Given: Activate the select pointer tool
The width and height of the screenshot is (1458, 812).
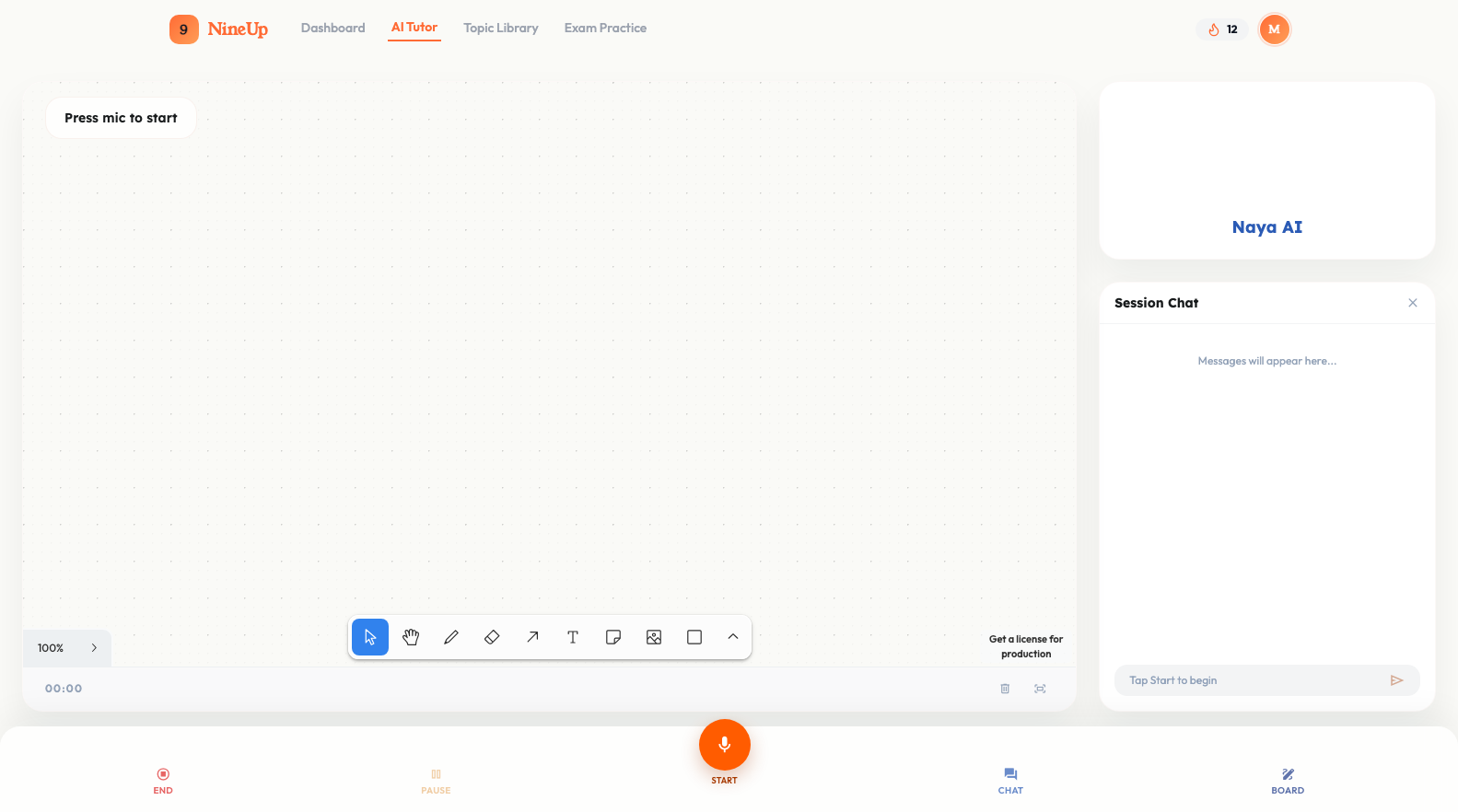Looking at the screenshot, I should [x=370, y=637].
